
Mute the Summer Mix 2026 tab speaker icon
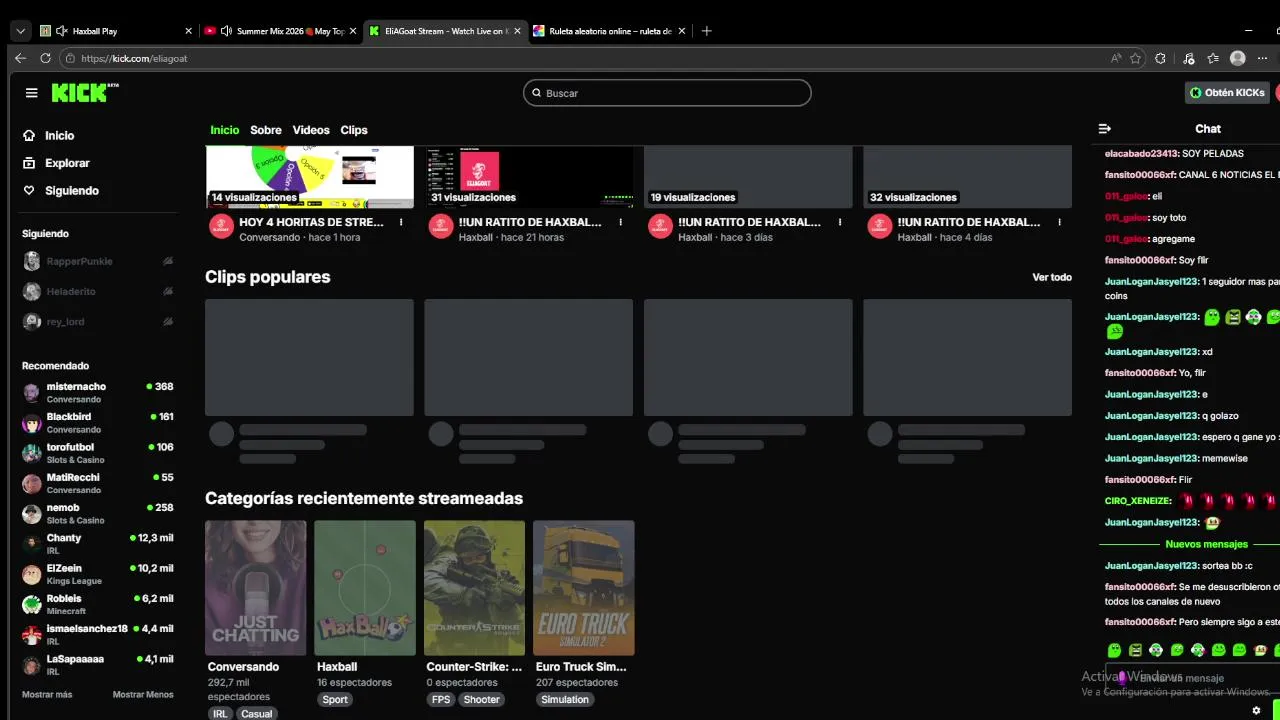coord(226,31)
